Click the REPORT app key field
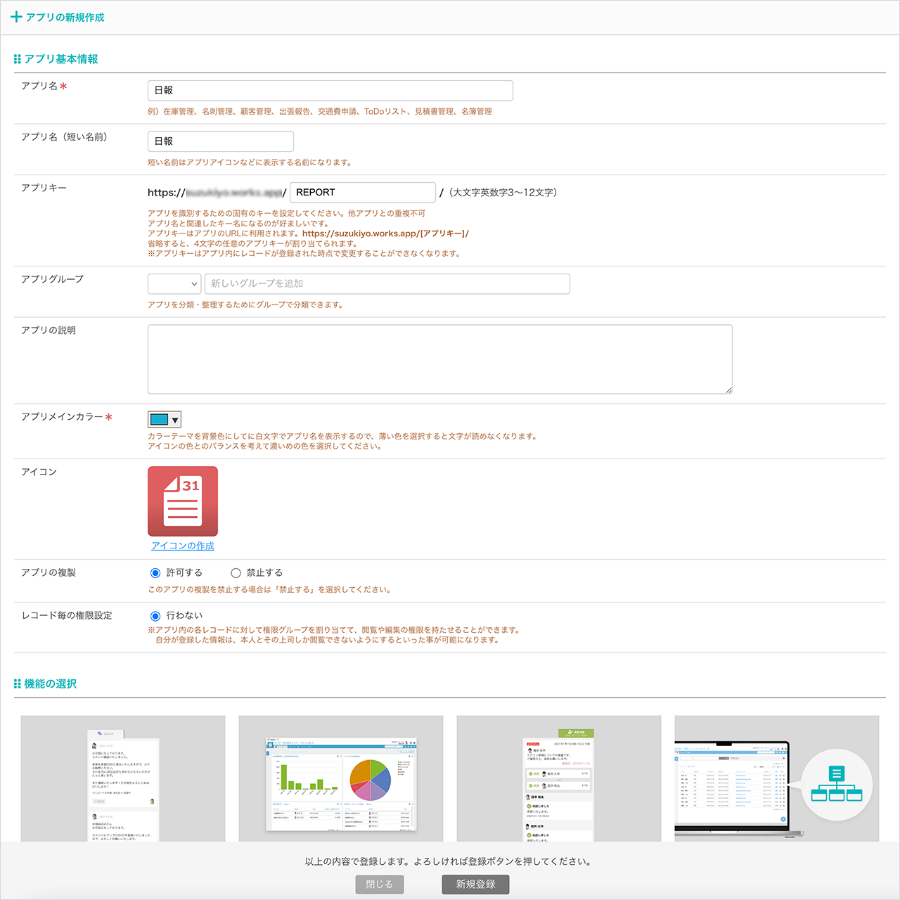900x900 pixels. (x=363, y=192)
